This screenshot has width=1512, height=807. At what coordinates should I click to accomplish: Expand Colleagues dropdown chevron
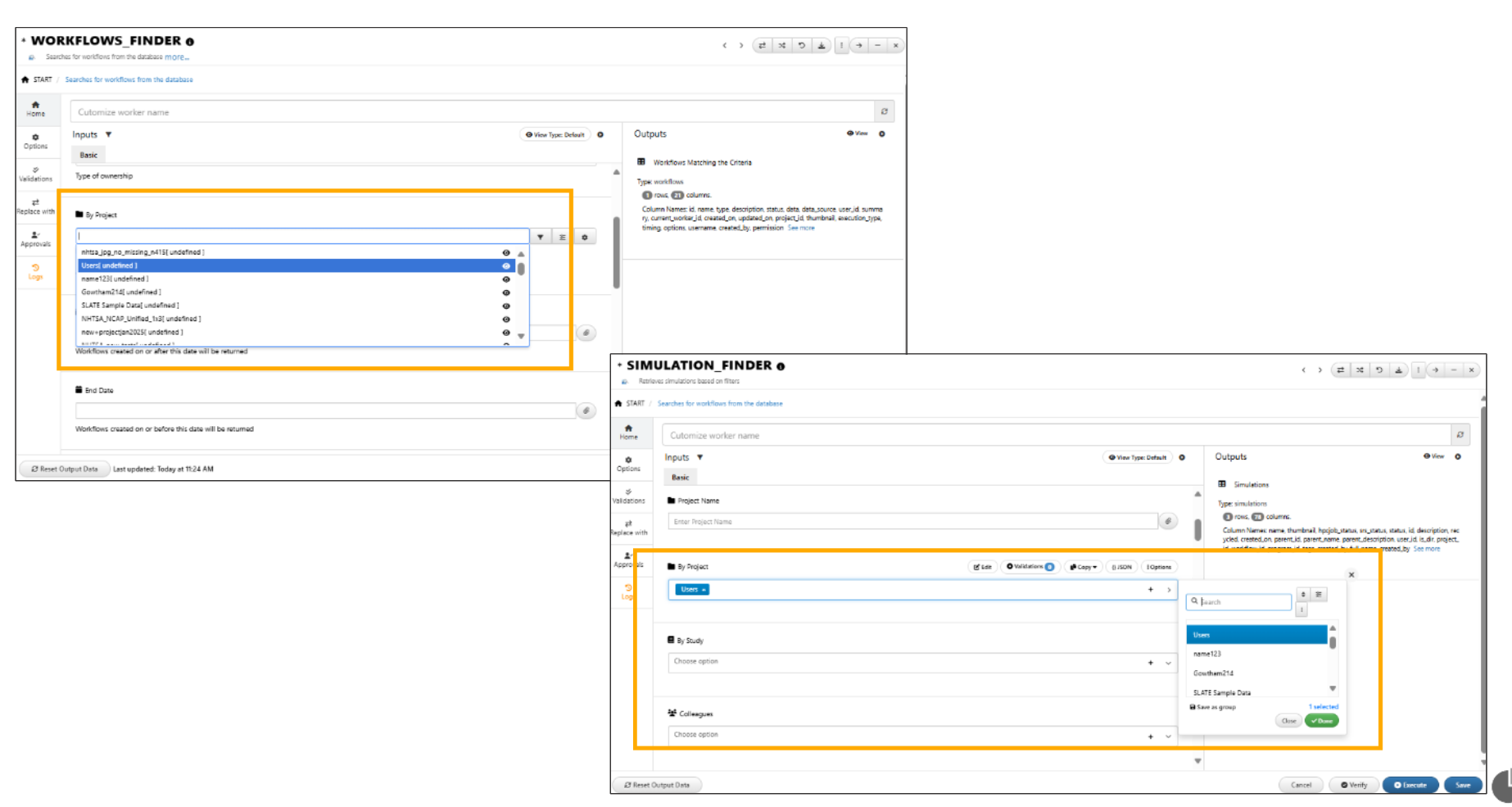tap(1168, 737)
